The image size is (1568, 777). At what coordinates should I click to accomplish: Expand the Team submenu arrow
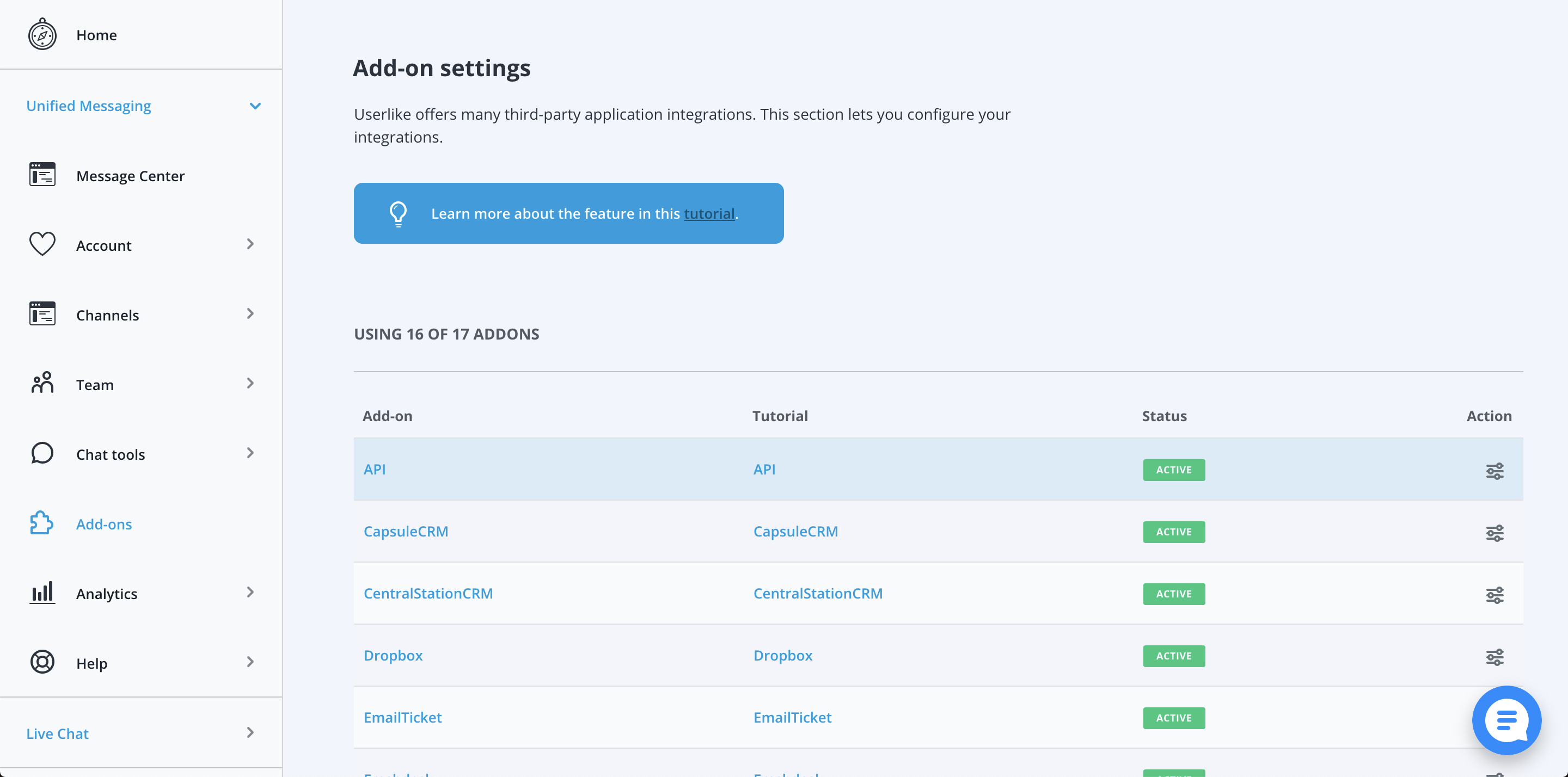(x=250, y=383)
